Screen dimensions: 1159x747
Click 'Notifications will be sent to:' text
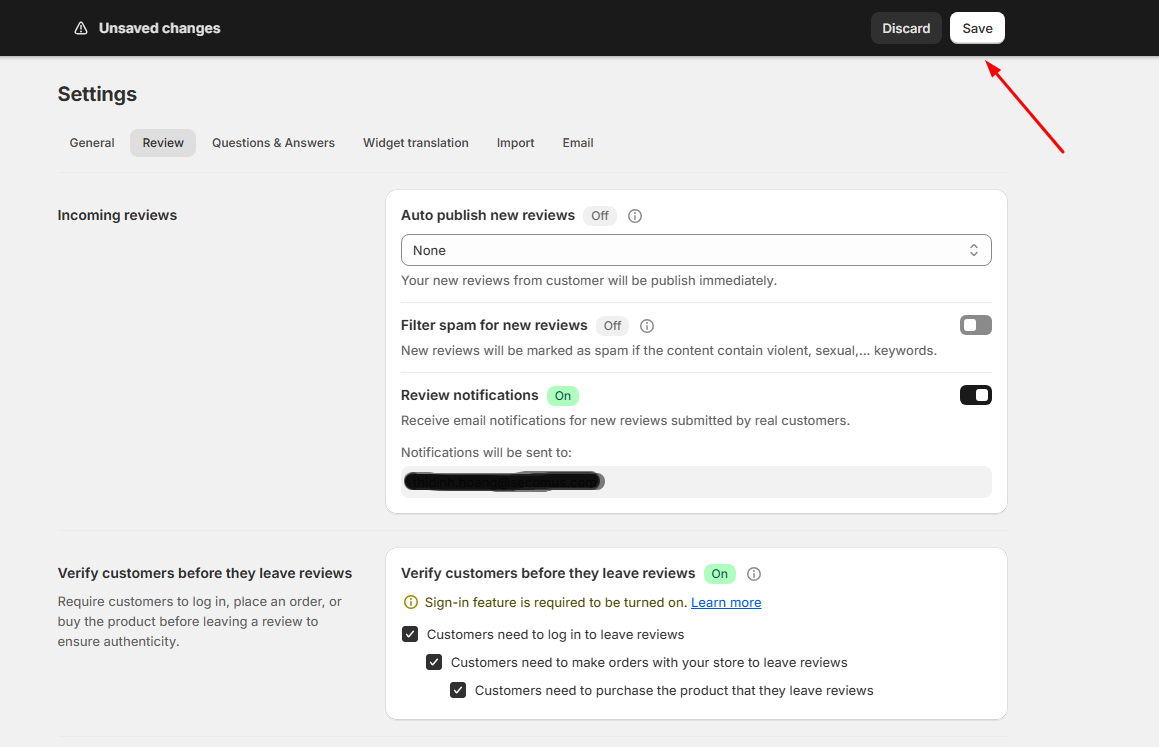[486, 452]
